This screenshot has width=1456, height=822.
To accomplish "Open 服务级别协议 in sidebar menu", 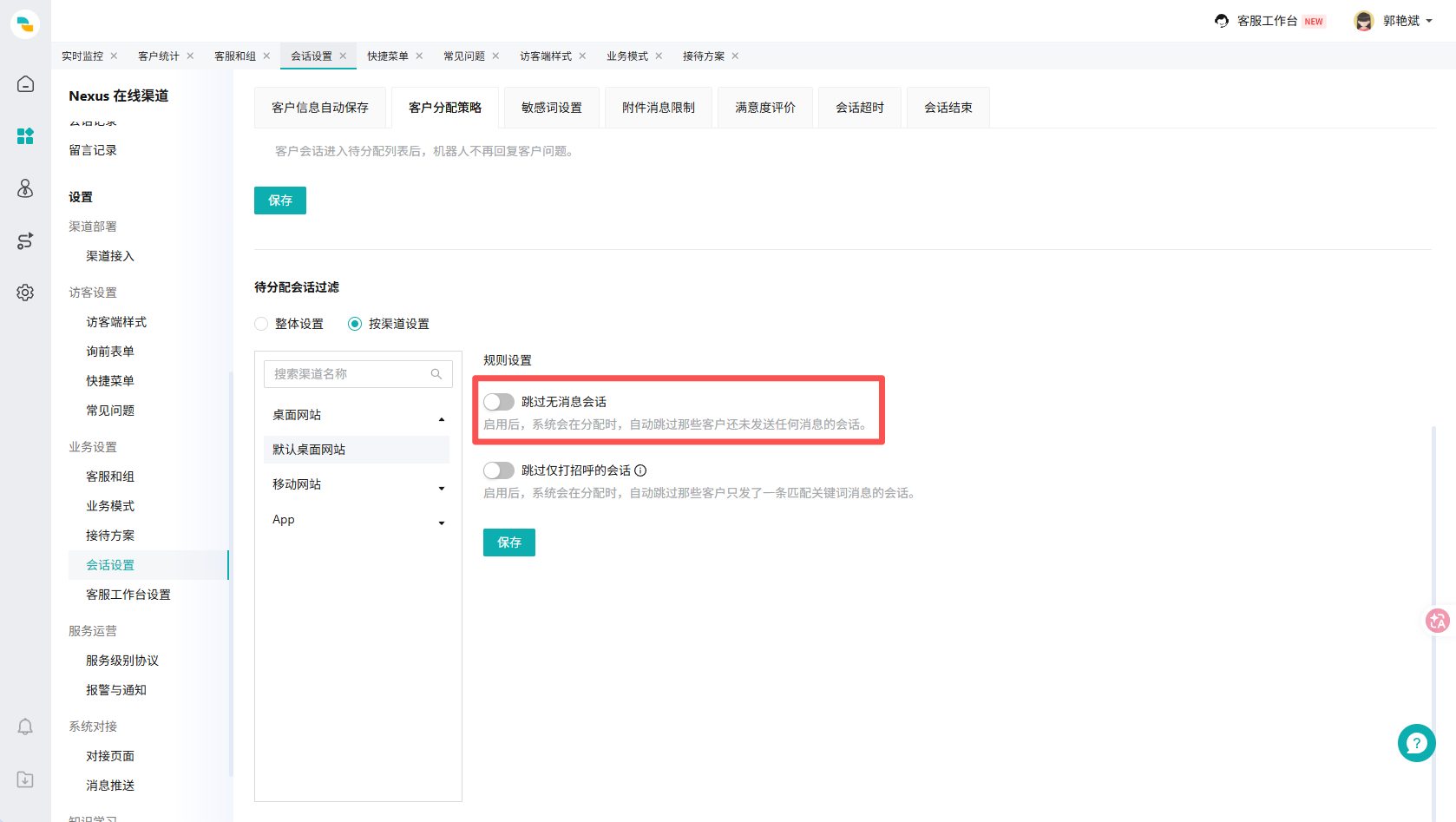I will tap(122, 661).
